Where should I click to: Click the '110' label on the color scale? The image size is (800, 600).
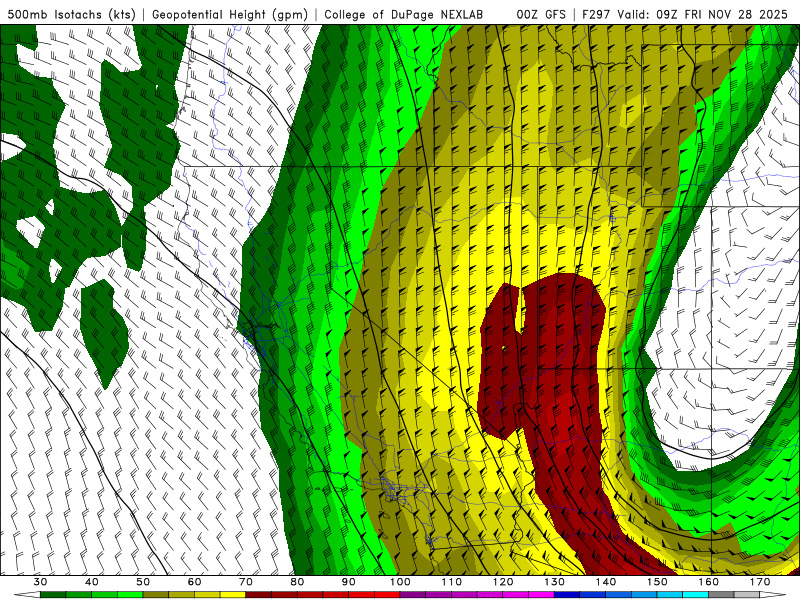click(x=452, y=582)
